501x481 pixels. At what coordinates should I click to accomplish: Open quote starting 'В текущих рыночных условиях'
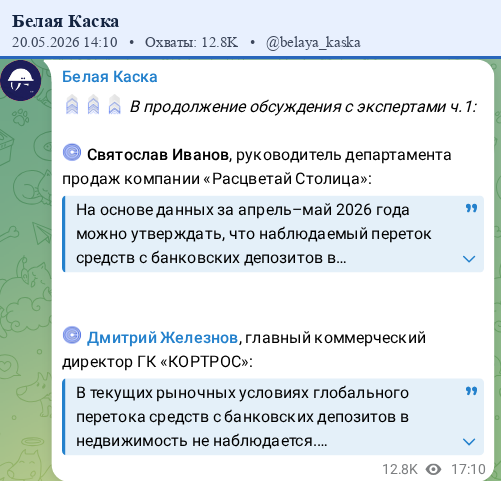(273, 417)
